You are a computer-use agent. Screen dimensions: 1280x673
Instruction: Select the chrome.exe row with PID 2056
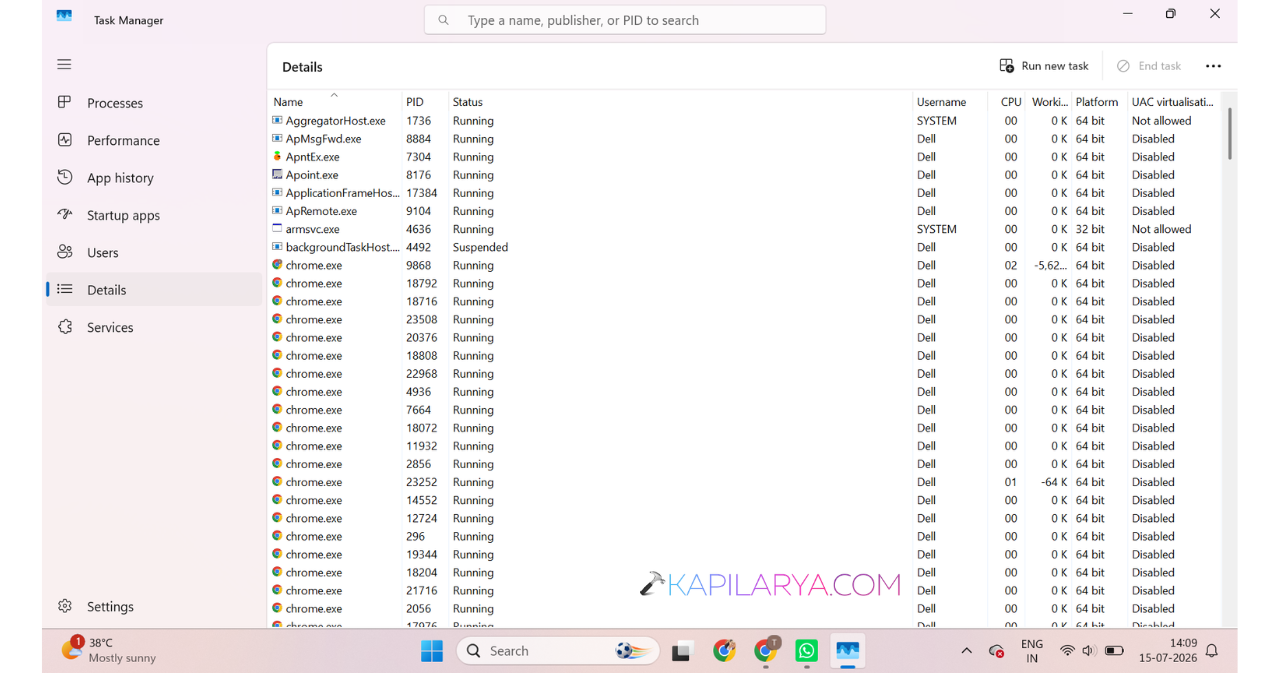[745, 608]
